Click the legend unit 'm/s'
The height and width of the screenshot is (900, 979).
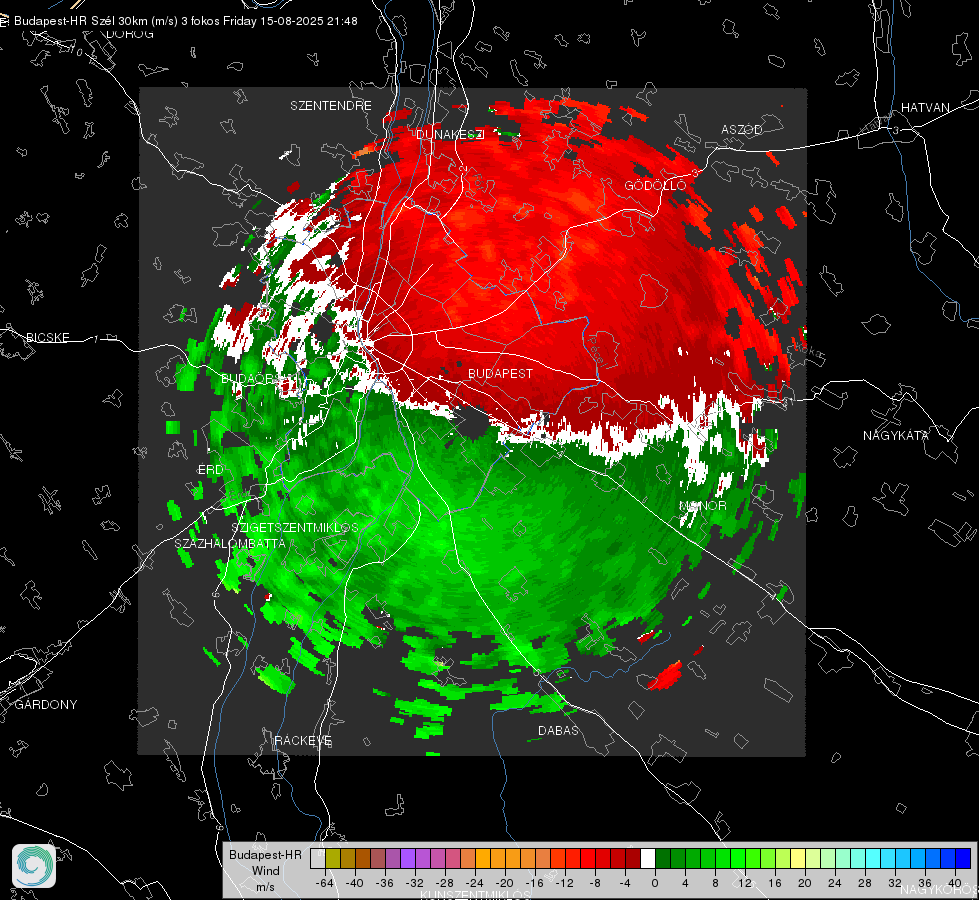click(265, 886)
